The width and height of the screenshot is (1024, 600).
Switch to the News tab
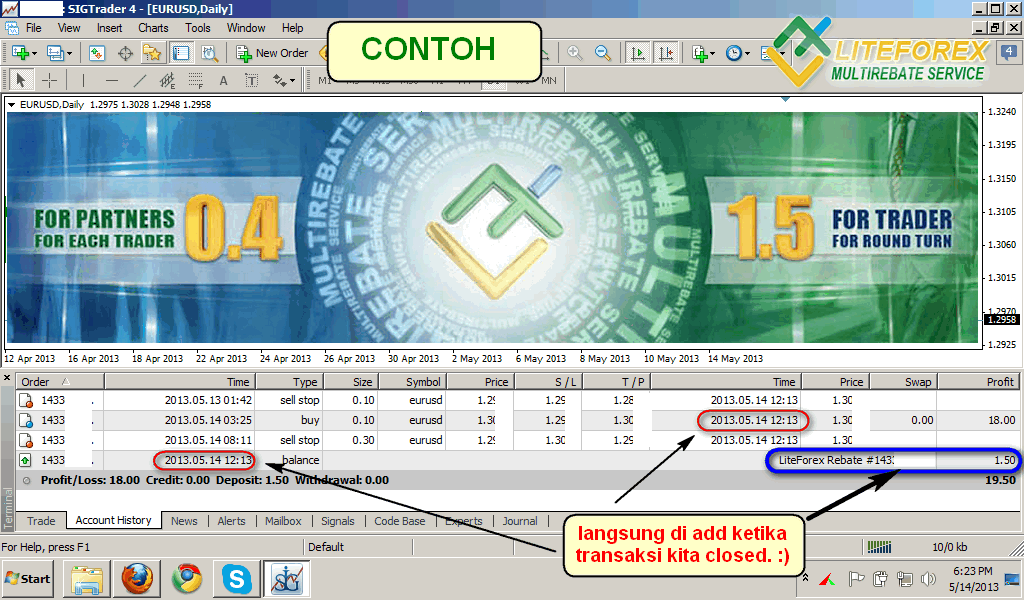[184, 521]
